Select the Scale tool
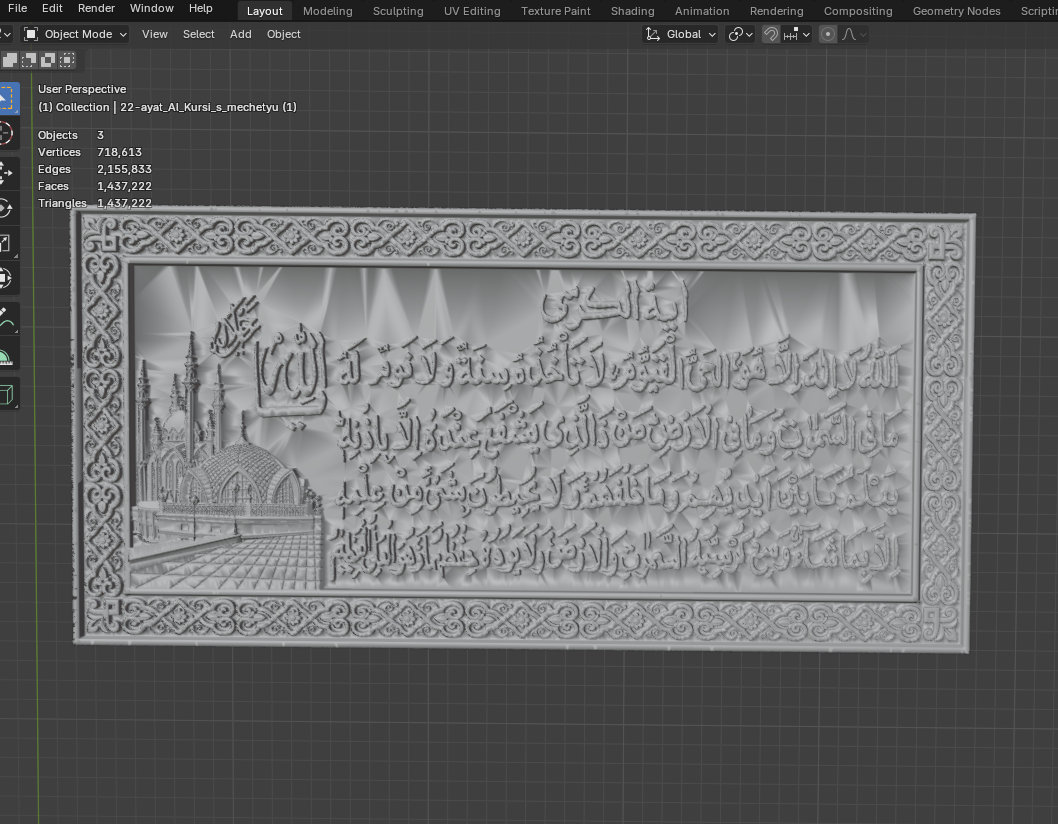The image size is (1058, 824). pos(11,242)
